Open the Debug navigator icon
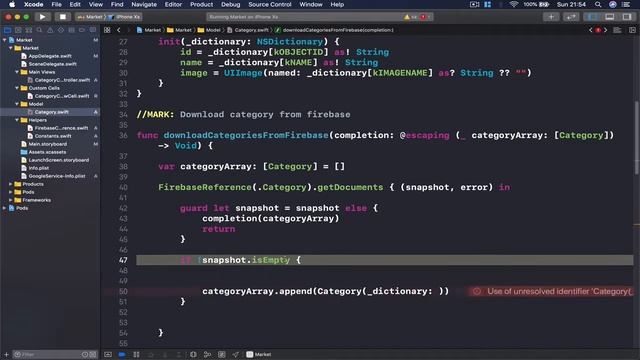 click(x=71, y=30)
